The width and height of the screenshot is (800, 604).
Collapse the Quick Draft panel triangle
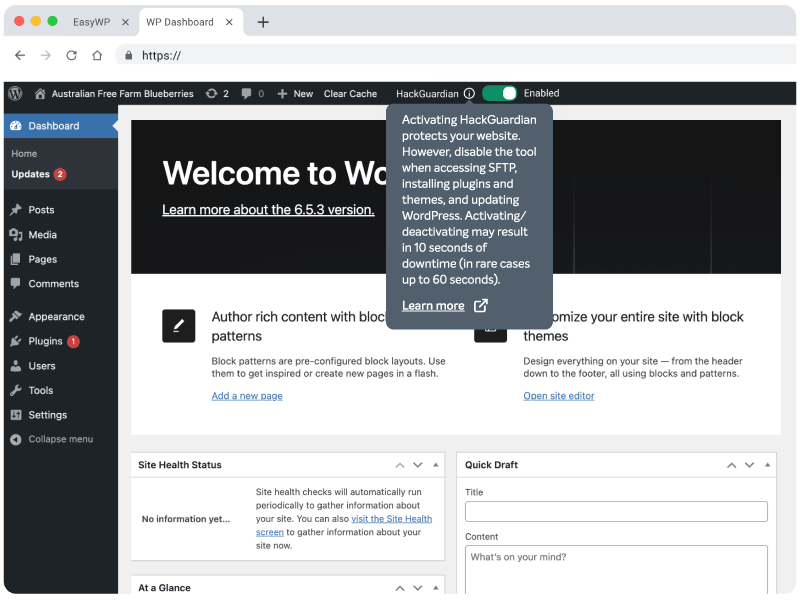tap(767, 465)
